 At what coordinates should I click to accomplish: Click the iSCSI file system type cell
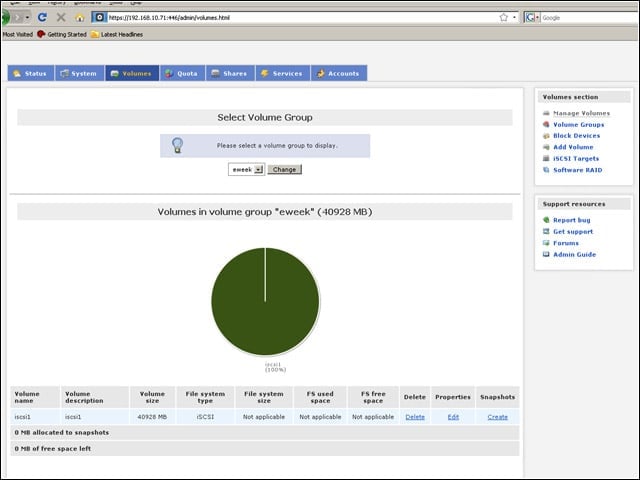(x=205, y=417)
